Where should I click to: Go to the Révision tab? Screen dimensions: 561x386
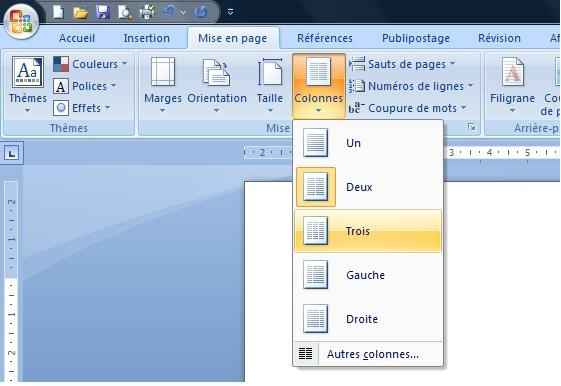click(499, 38)
